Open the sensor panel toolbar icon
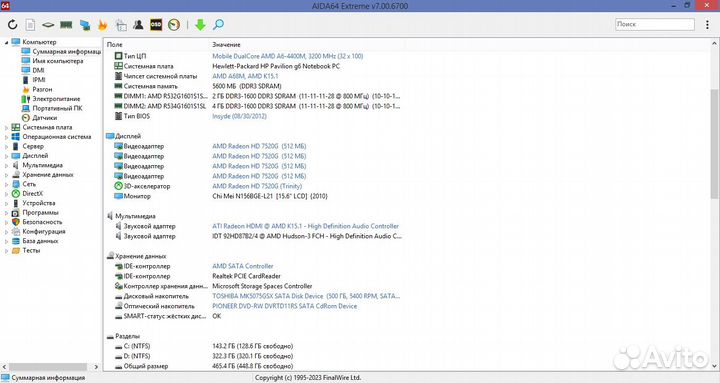This screenshot has width=720, height=383. (121, 25)
